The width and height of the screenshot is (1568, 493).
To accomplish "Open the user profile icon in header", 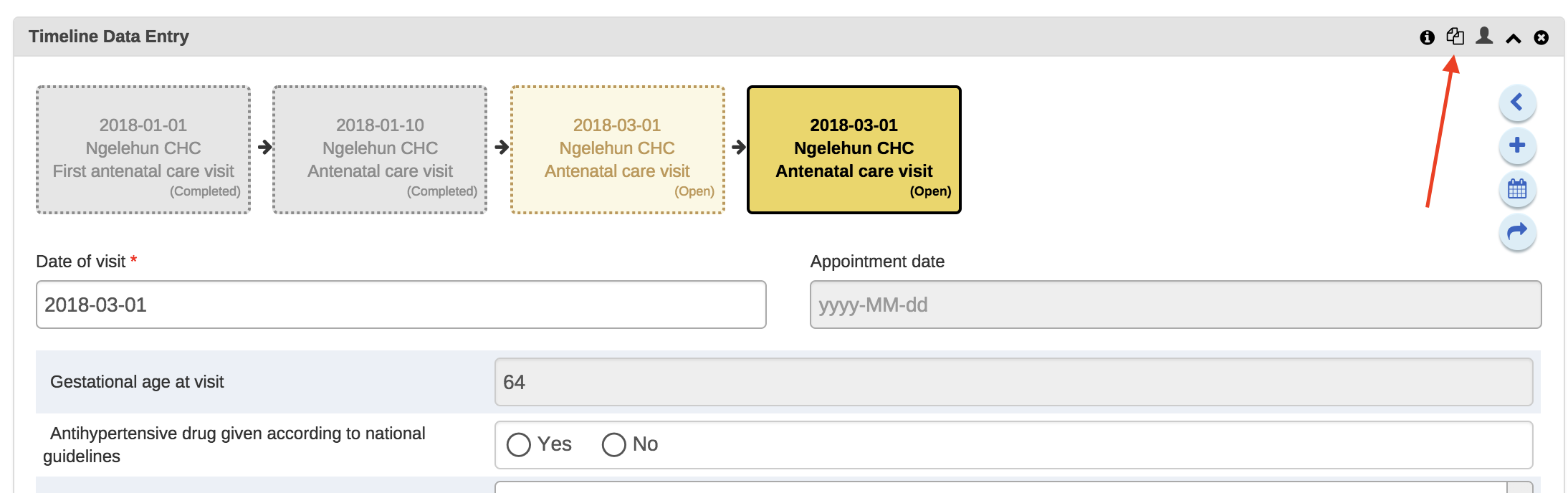I will tap(1484, 36).
